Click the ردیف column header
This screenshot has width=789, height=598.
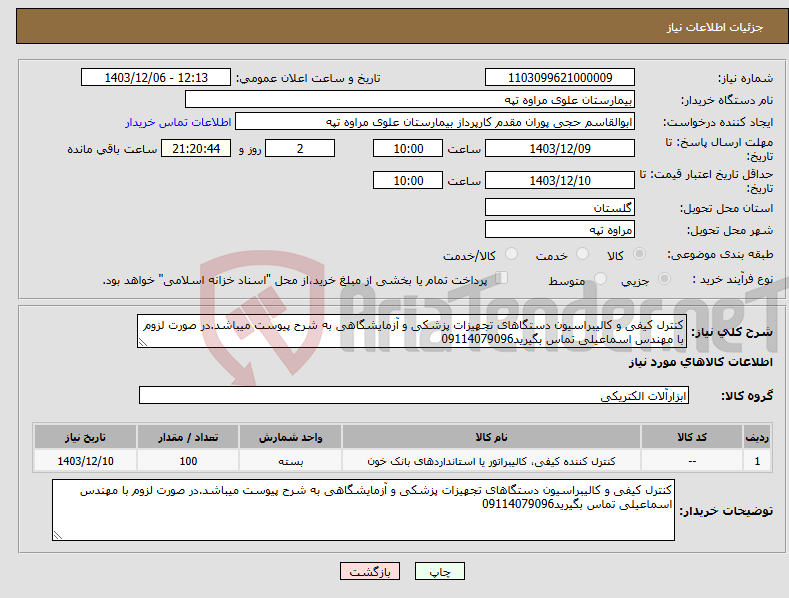click(757, 437)
